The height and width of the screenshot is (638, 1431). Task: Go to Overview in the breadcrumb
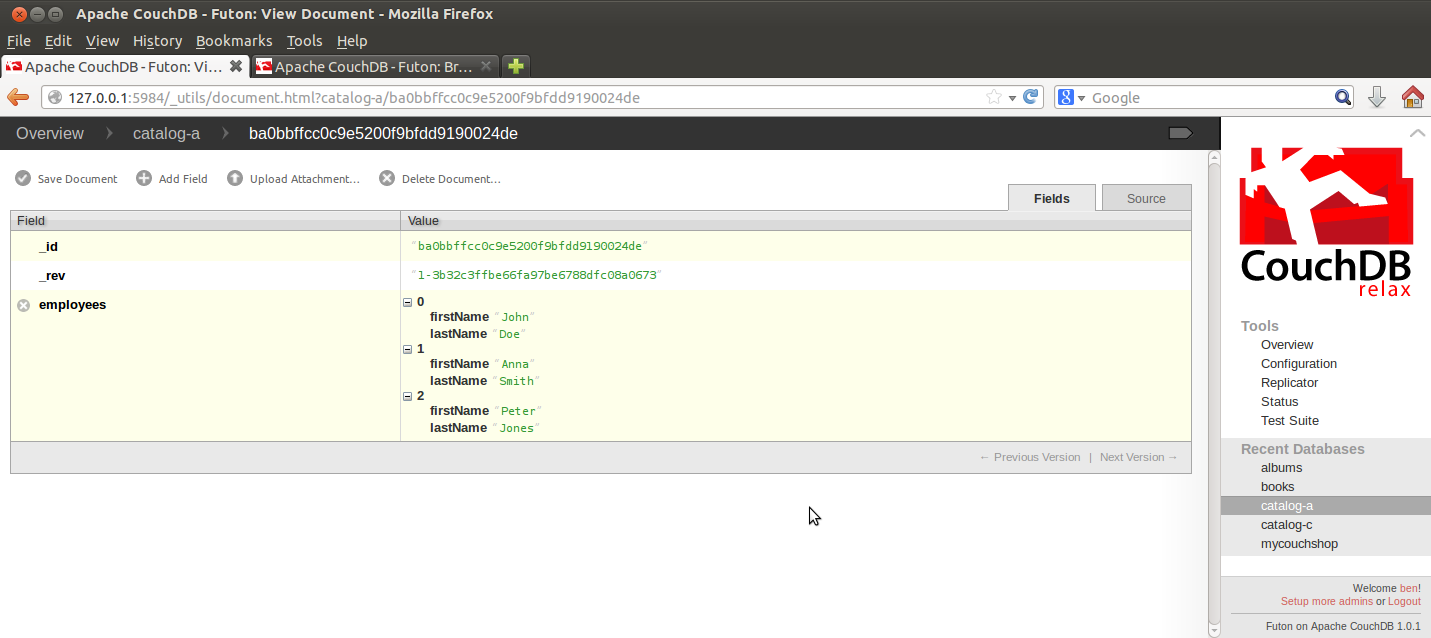pyautogui.click(x=50, y=133)
